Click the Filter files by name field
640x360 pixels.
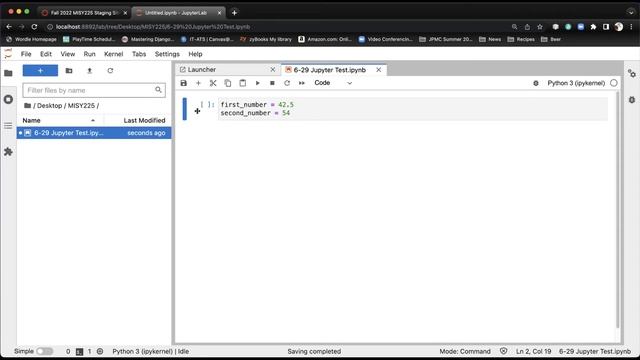pos(94,90)
